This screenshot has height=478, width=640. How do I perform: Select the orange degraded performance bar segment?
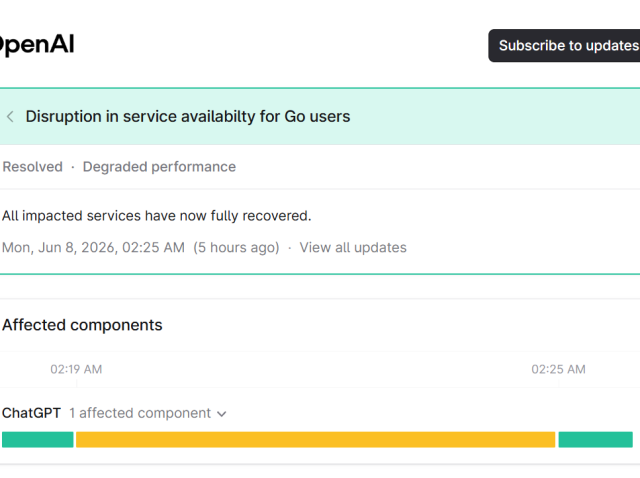point(316,440)
